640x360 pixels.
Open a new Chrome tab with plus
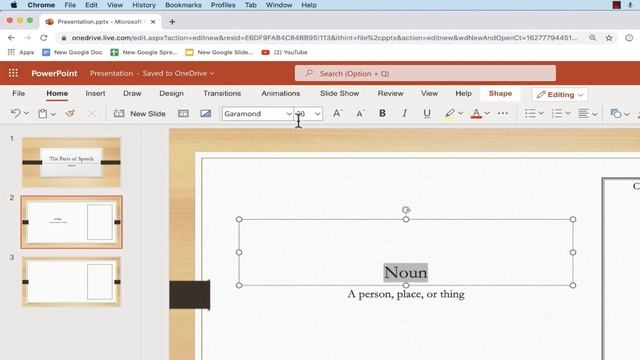coord(172,22)
